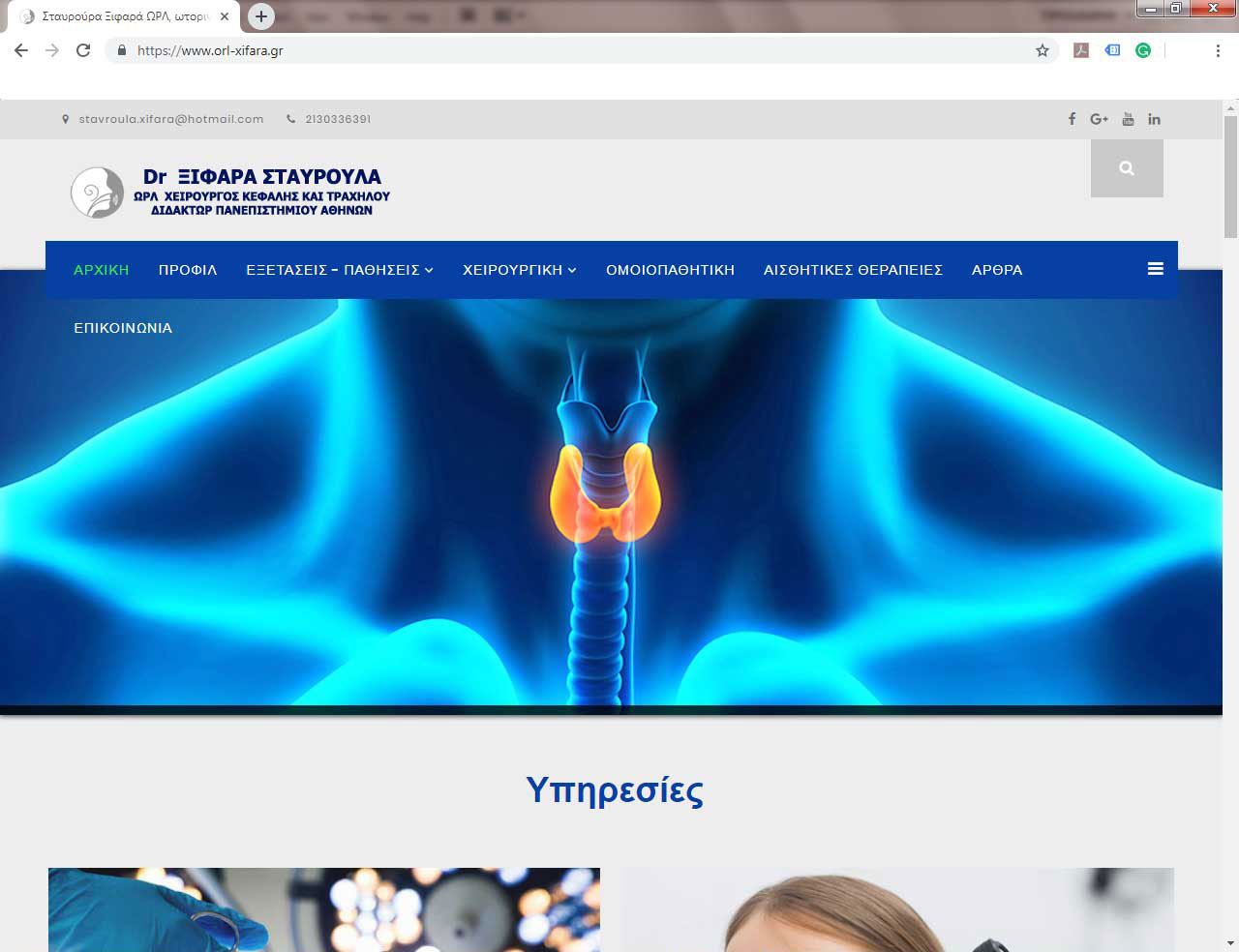Screen dimensions: 1239x952
Task: Open the LinkedIn social icon
Action: tap(1154, 119)
